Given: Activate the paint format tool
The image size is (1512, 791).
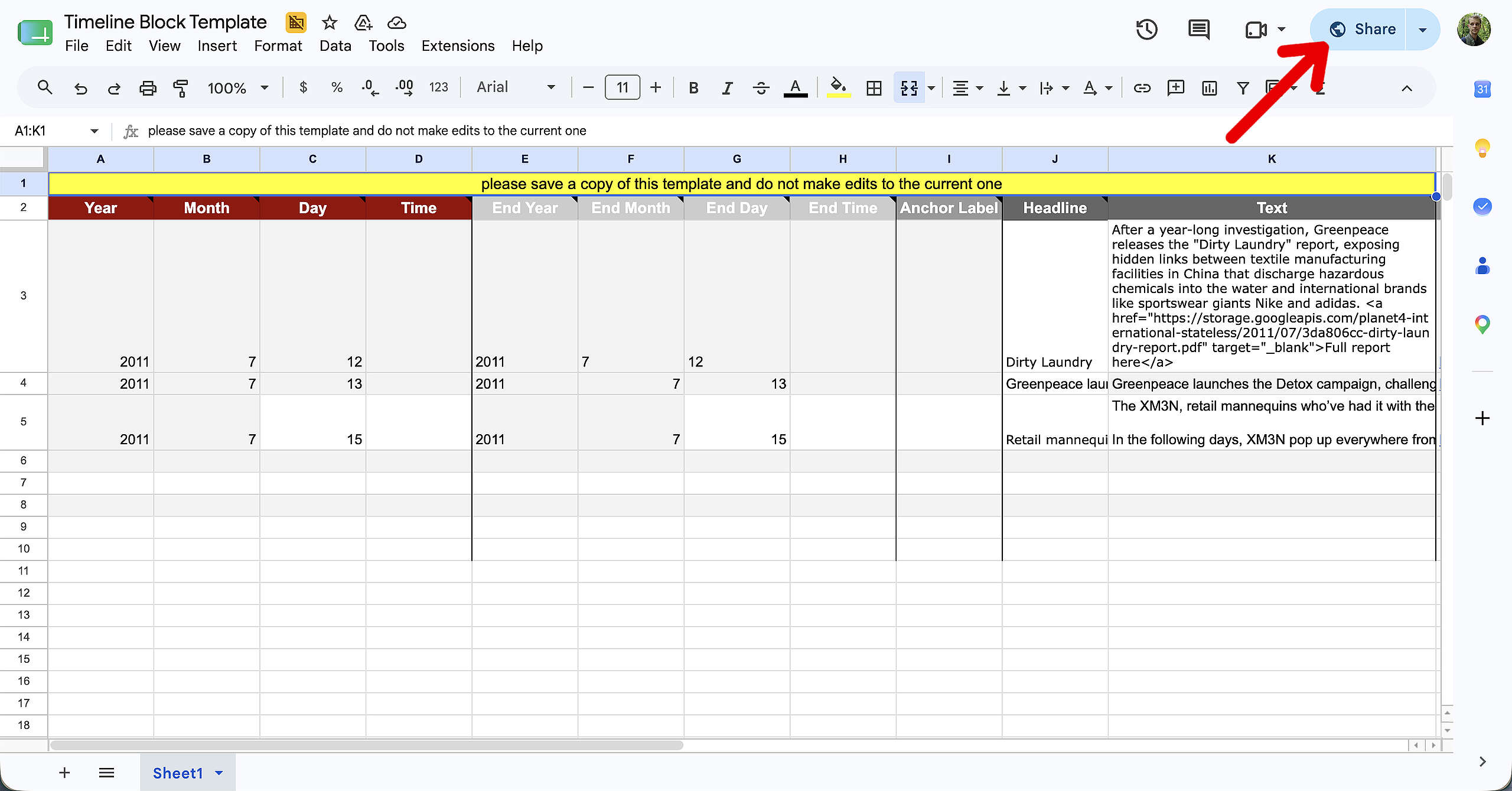Looking at the screenshot, I should 181,88.
